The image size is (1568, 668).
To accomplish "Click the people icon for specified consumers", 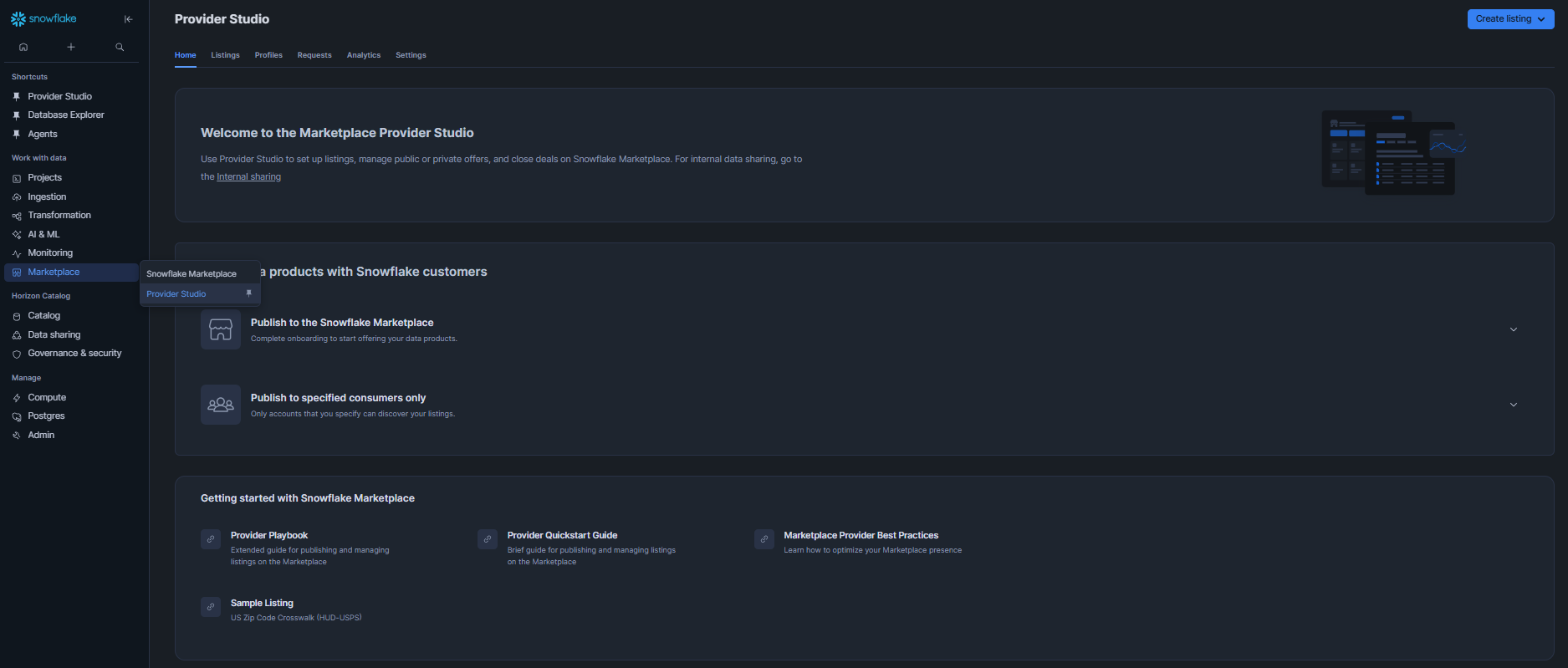I will click(221, 405).
